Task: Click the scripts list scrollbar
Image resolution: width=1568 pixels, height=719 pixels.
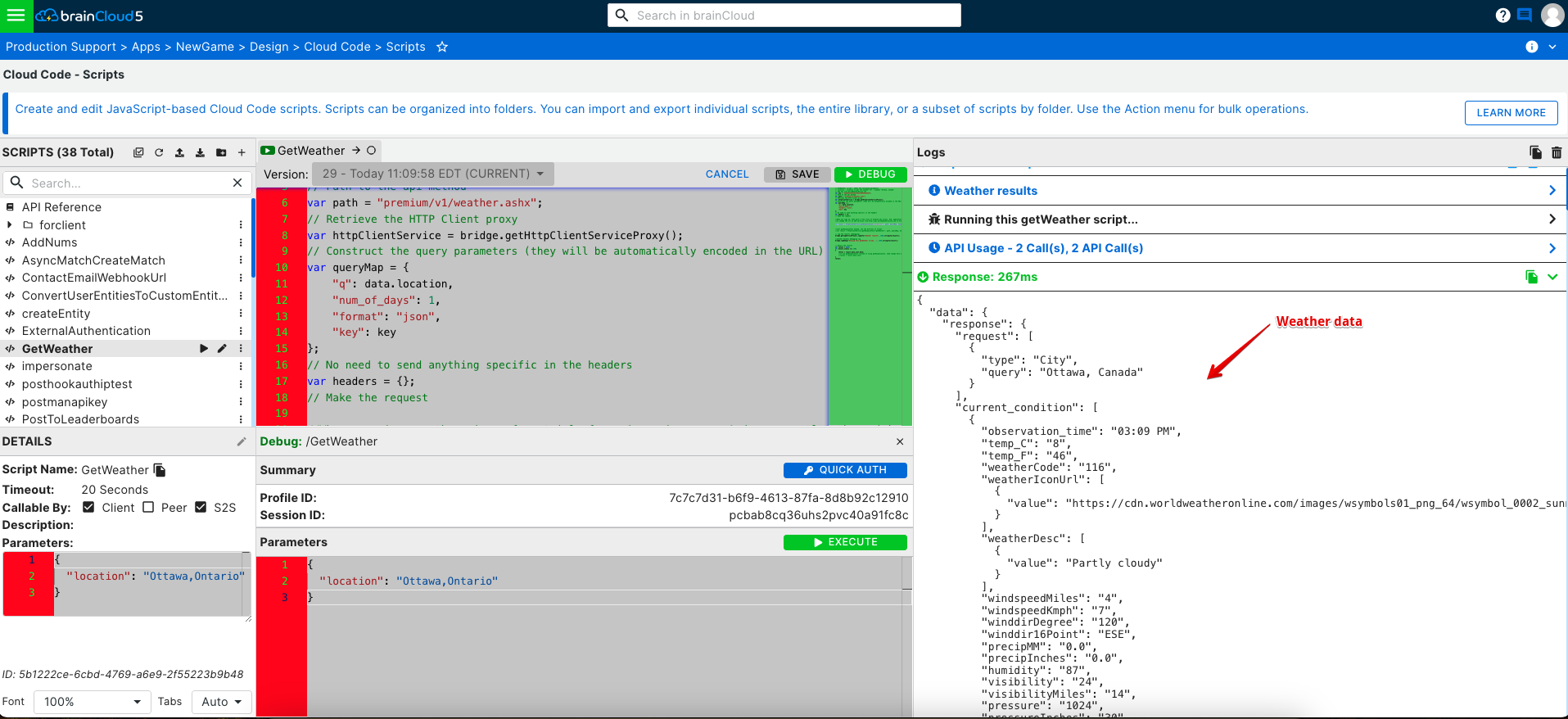Action: click(x=253, y=239)
